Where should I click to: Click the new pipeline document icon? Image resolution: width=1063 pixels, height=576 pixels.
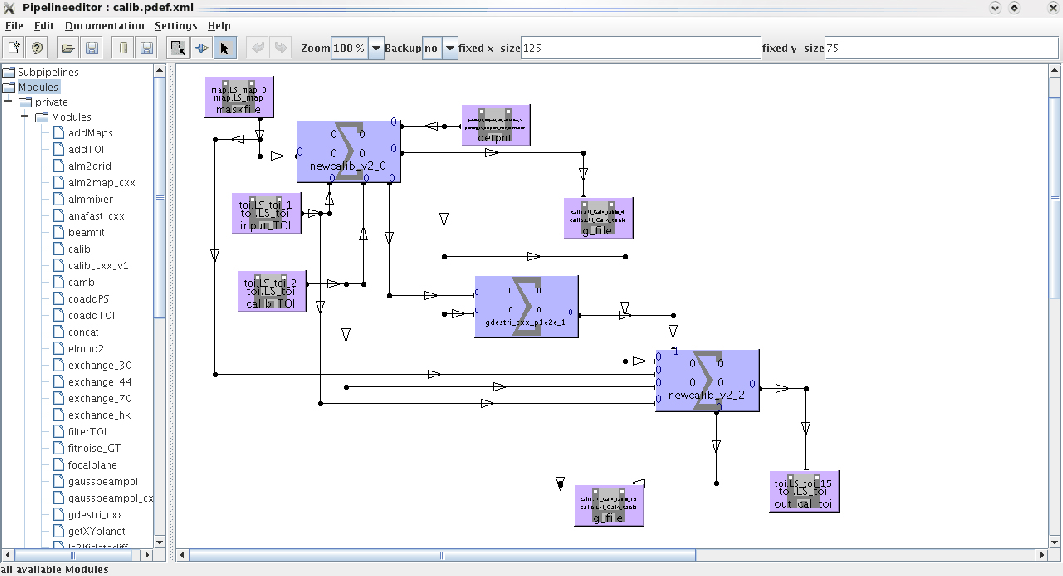(15, 48)
